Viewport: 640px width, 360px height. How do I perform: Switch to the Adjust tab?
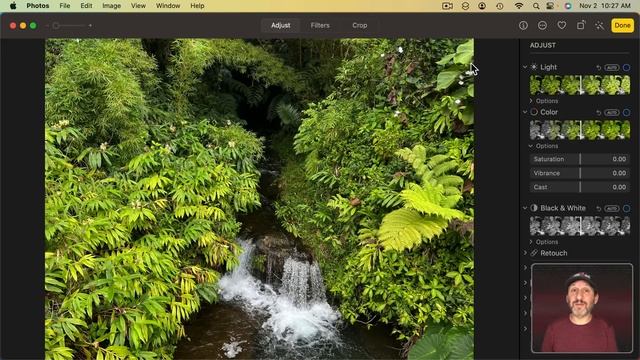281,25
